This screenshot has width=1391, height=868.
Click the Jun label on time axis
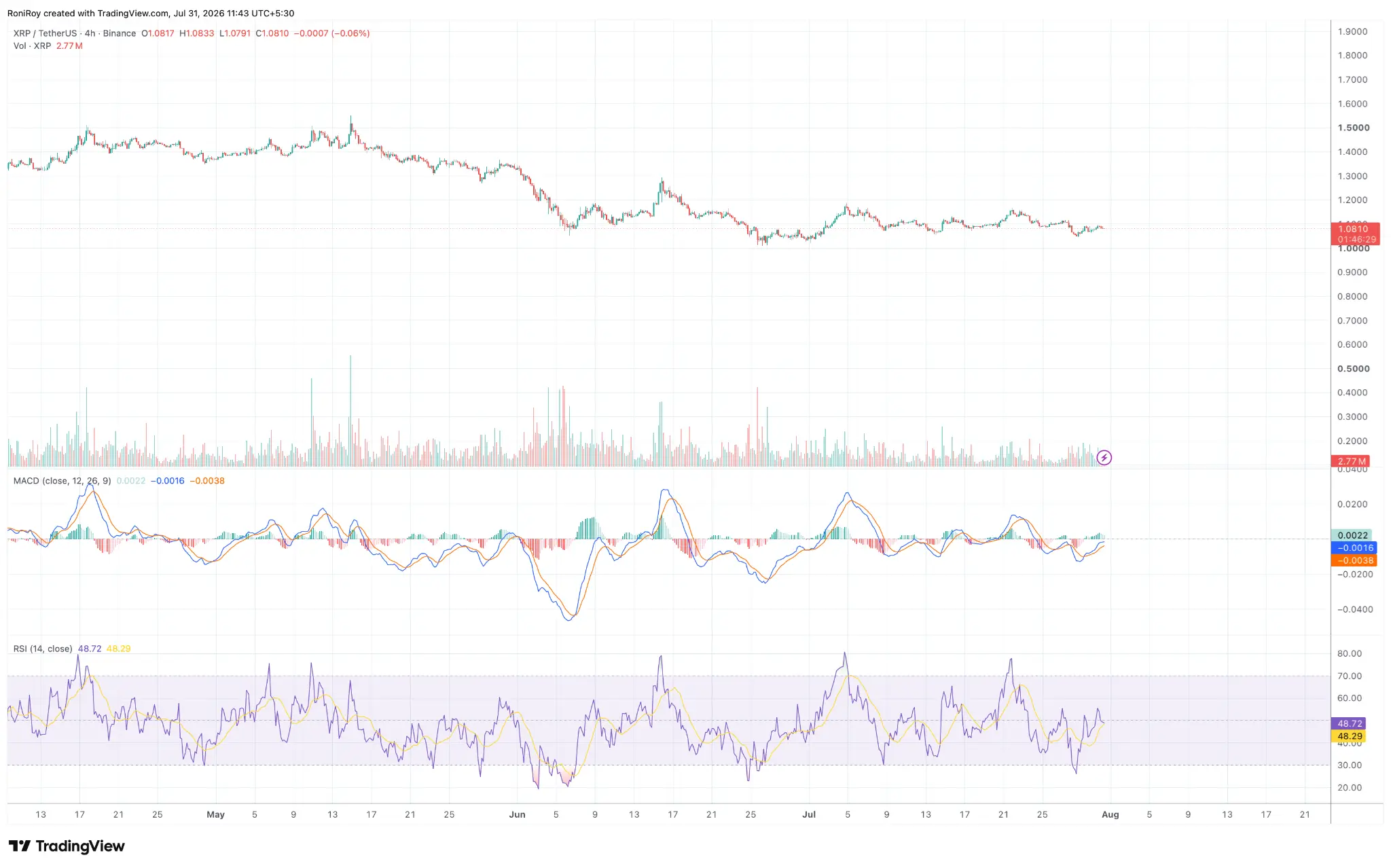517,814
